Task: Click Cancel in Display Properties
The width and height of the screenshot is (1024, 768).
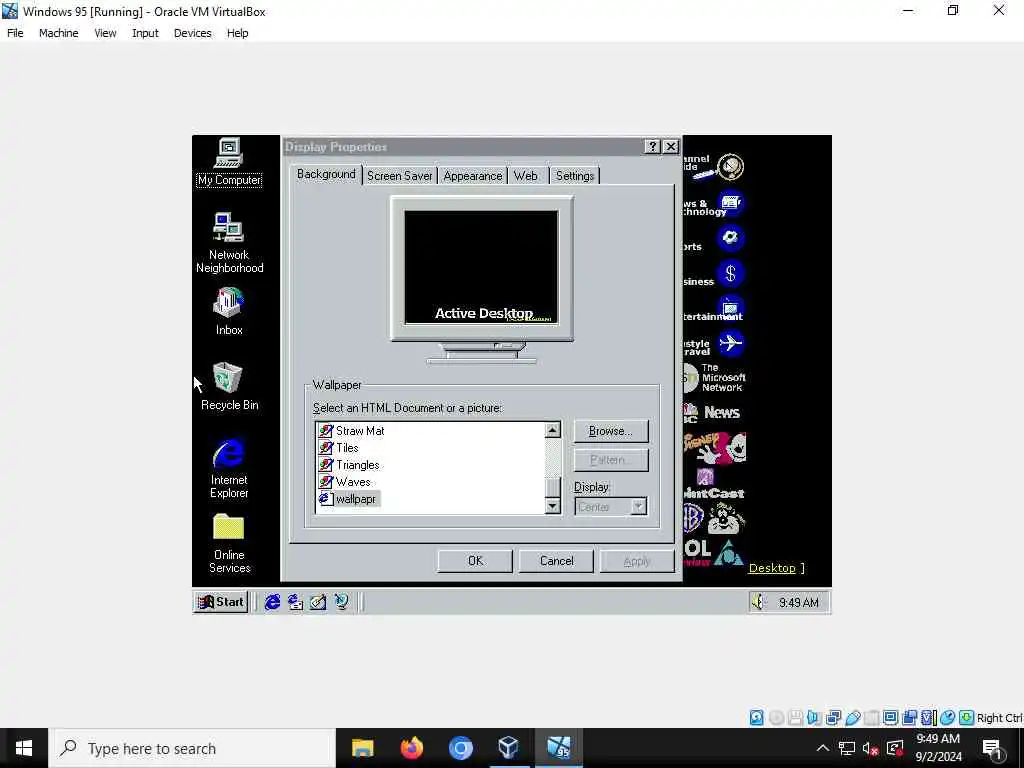Action: 556,561
